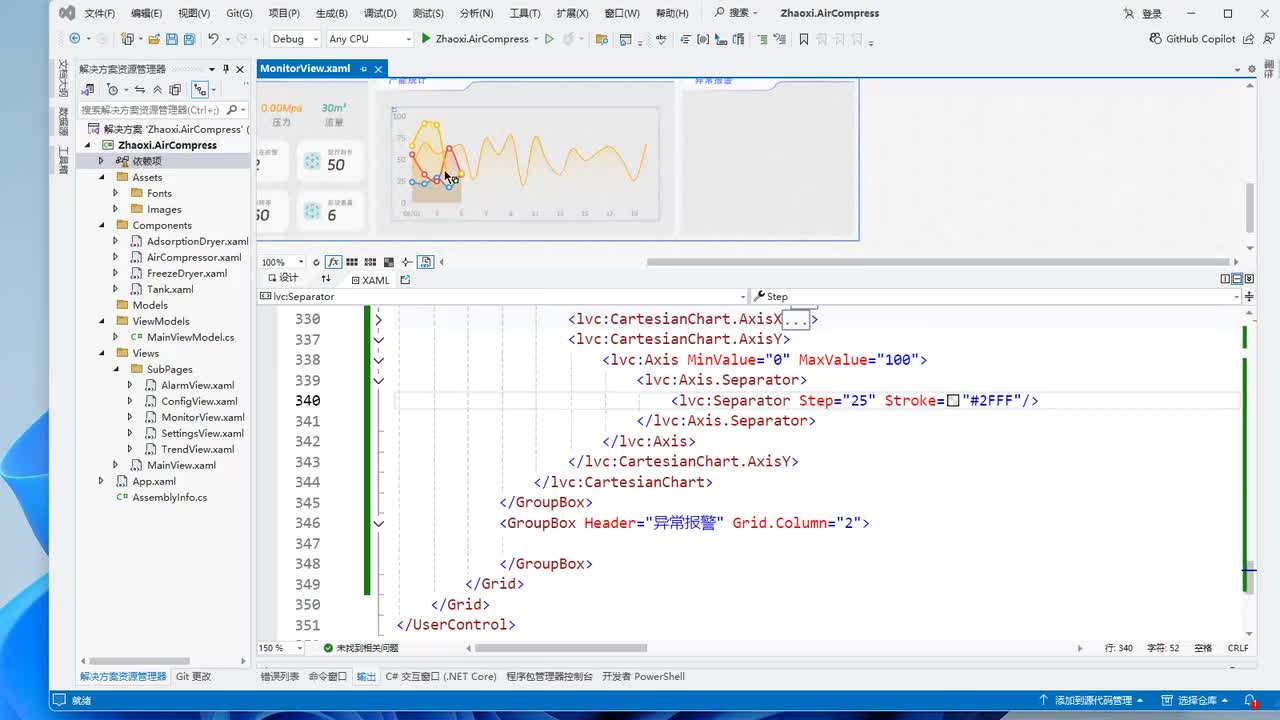The width and height of the screenshot is (1280, 720).
Task: Toggle the fx effects button in designer
Action: pos(333,262)
